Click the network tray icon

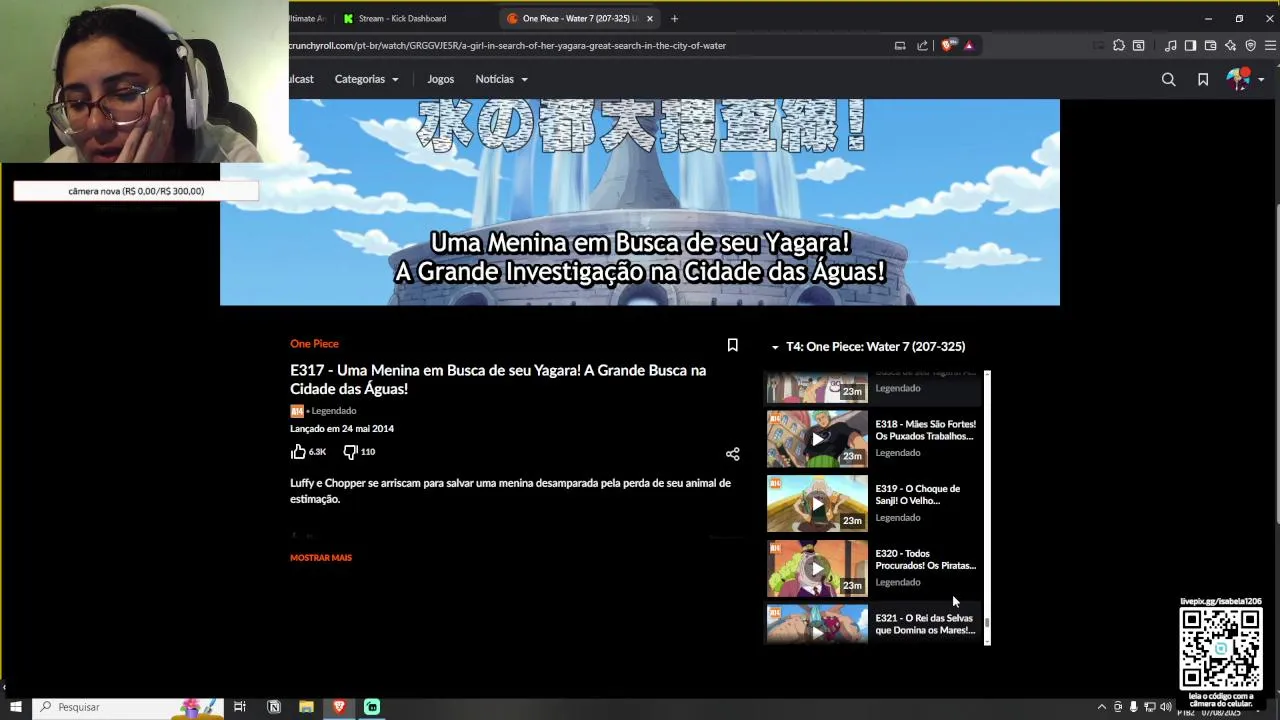tap(1150, 707)
